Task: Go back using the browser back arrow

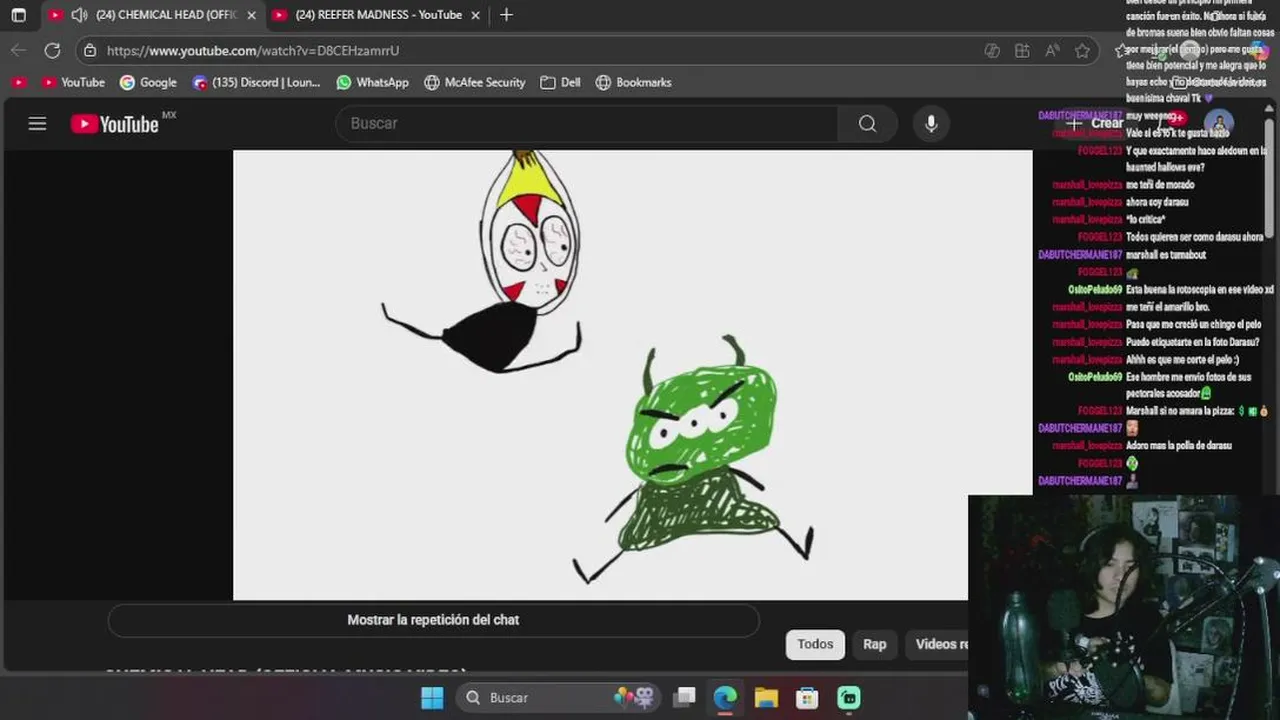Action: pos(19,50)
